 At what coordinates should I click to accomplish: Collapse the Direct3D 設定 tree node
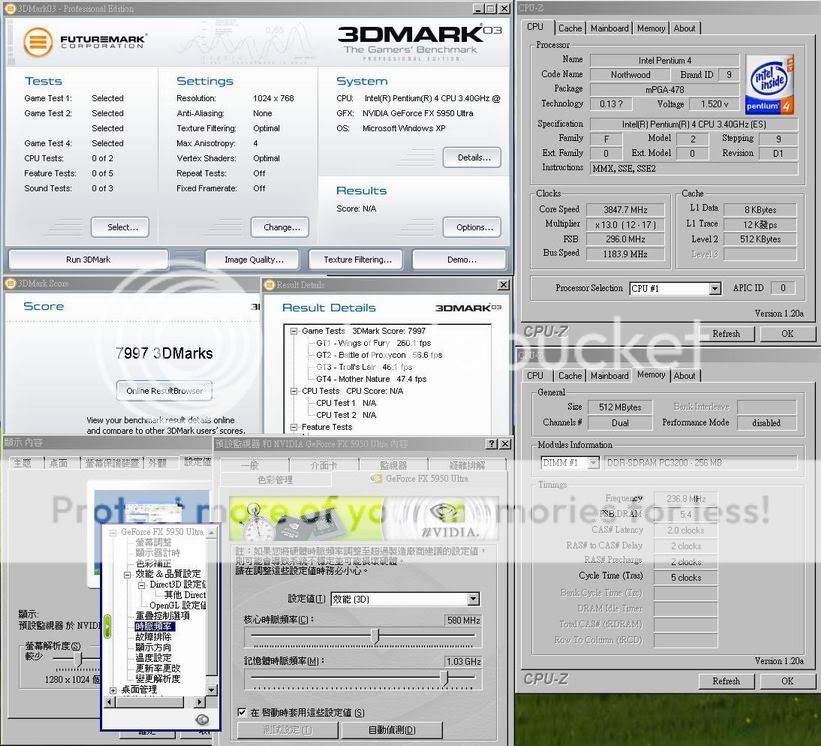pos(141,585)
